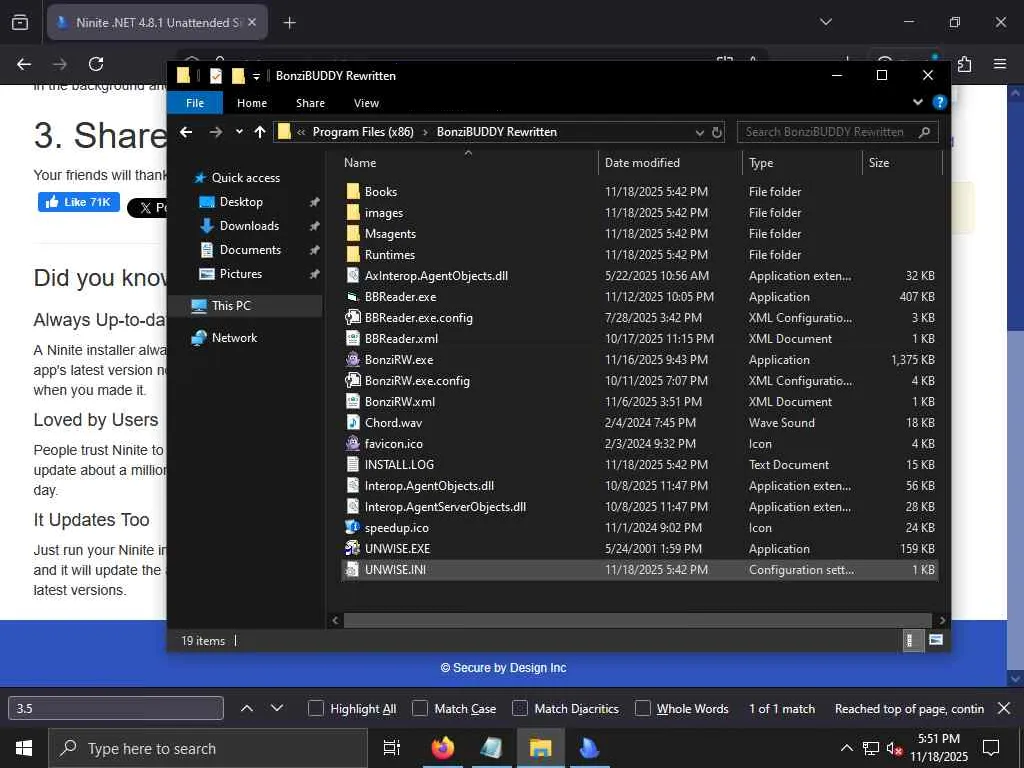Viewport: 1024px width, 768px height.
Task: Open the Home ribbon tab
Action: coord(252,103)
